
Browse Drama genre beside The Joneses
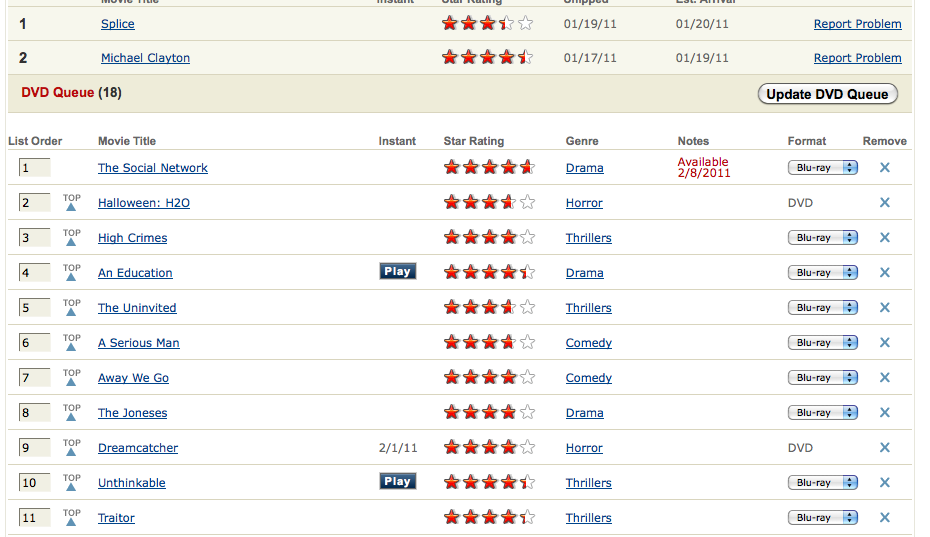[x=584, y=413]
